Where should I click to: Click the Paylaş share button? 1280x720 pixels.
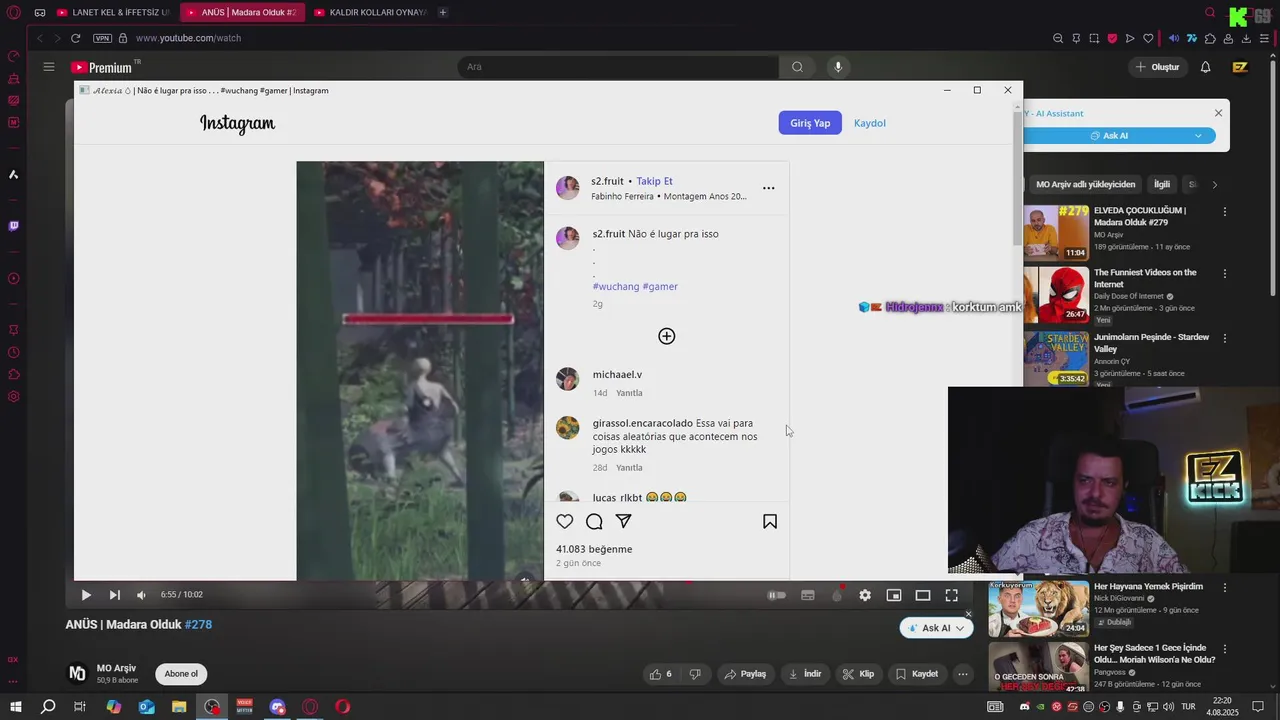click(745, 674)
